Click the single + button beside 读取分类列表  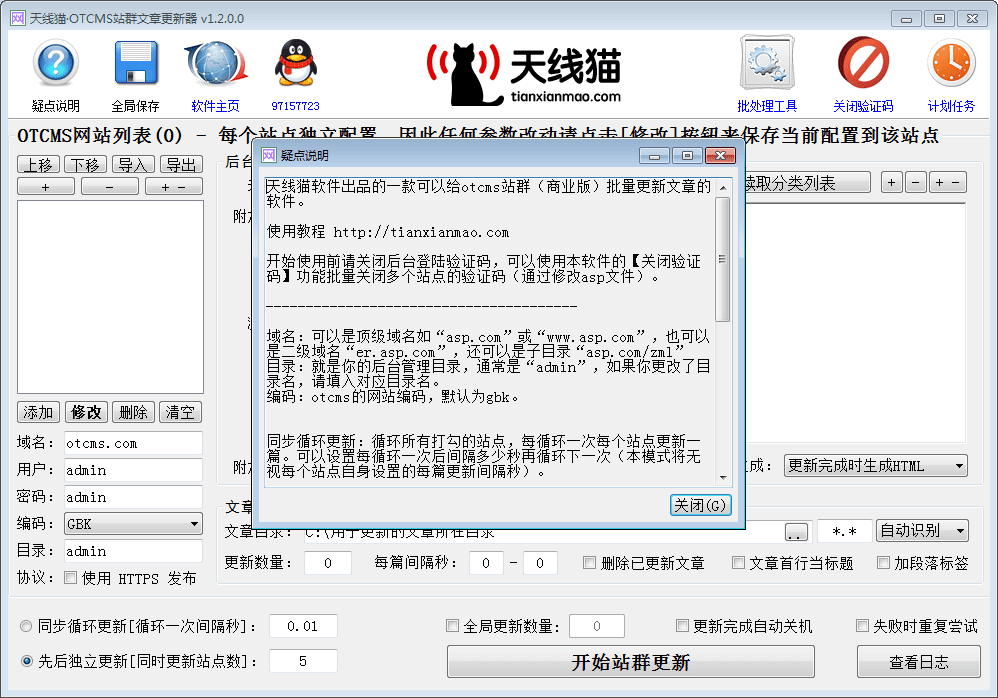pyautogui.click(x=892, y=183)
